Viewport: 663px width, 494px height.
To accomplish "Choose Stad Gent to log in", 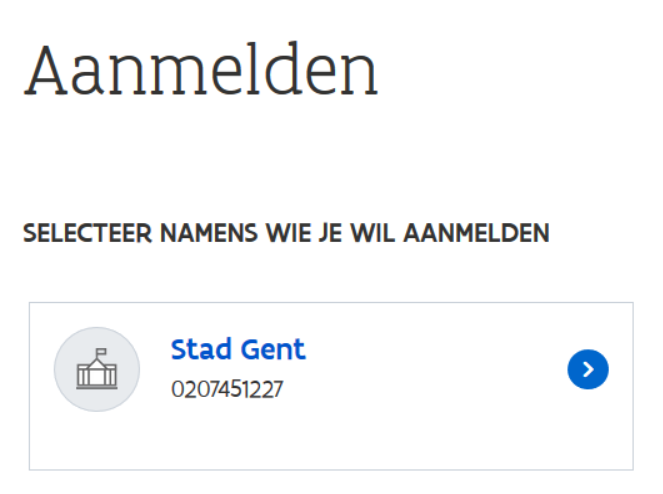I will coord(238,349).
